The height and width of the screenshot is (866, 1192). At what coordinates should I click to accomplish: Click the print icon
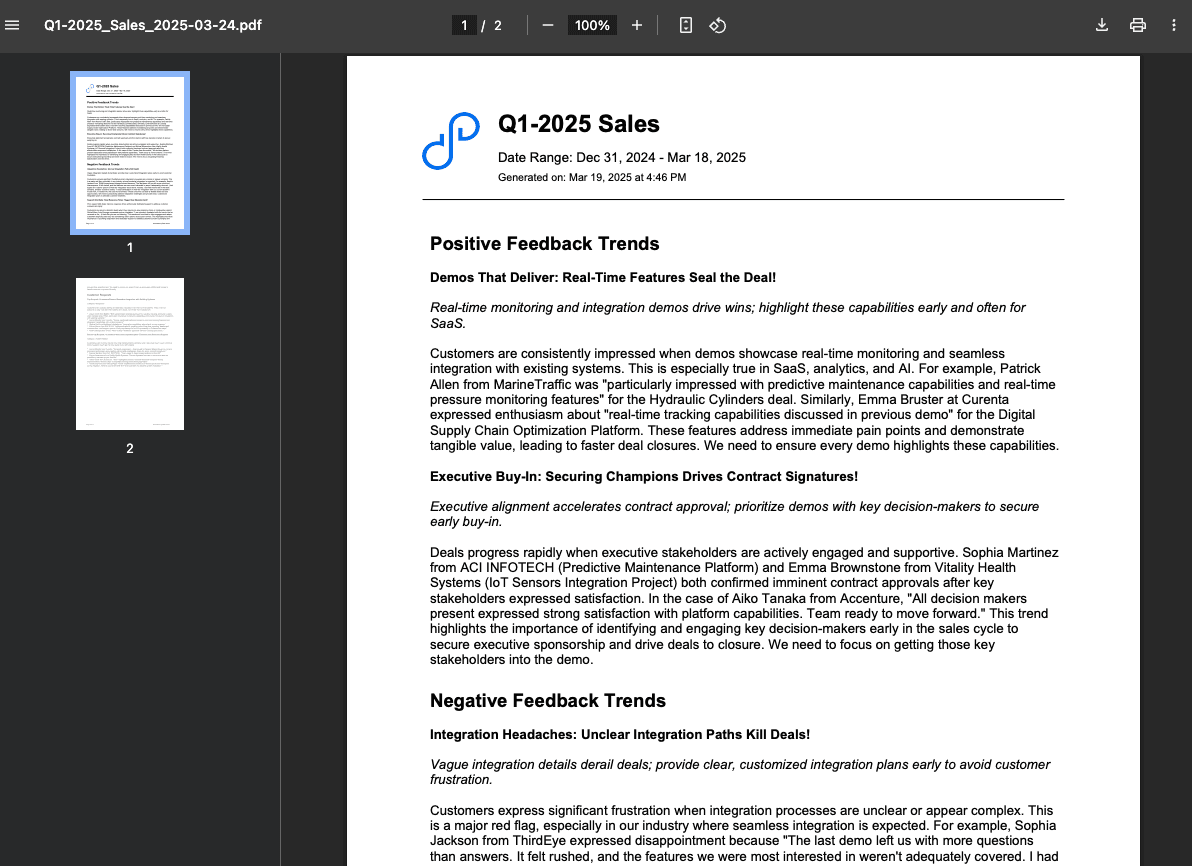point(1138,25)
